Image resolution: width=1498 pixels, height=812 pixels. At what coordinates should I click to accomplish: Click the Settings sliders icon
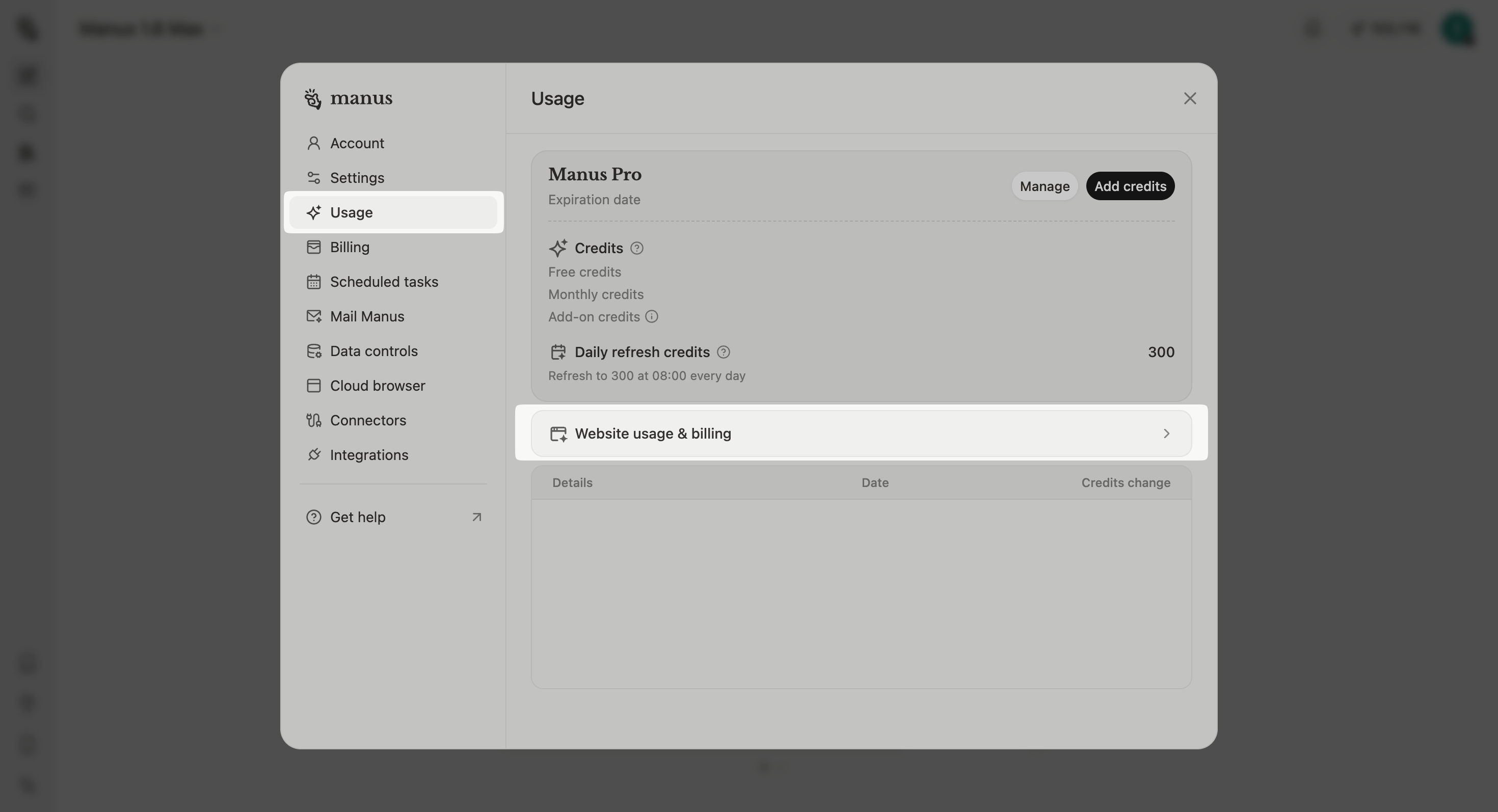(314, 178)
